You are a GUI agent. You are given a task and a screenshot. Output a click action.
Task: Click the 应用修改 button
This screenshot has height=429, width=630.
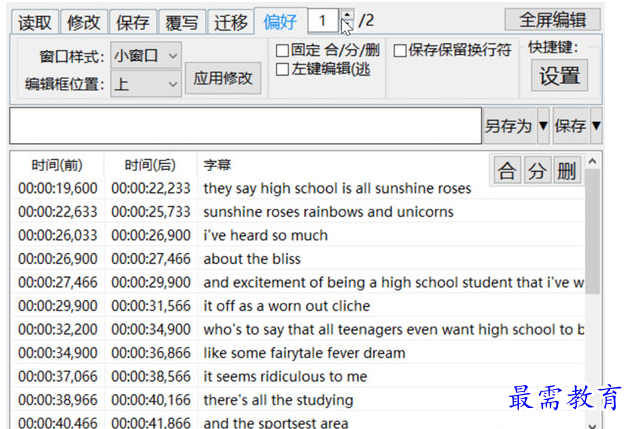pos(223,78)
